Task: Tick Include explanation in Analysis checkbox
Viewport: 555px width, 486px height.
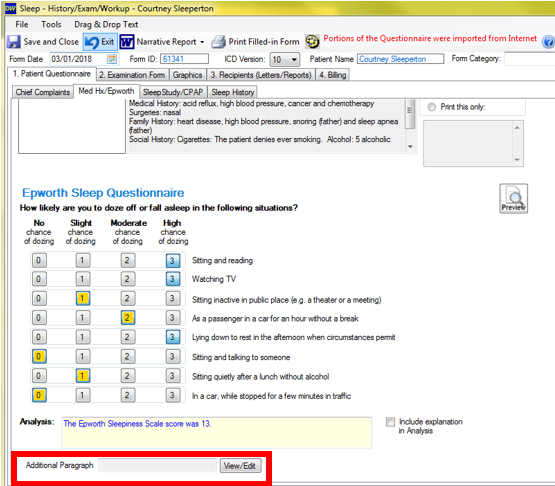Action: (x=390, y=422)
